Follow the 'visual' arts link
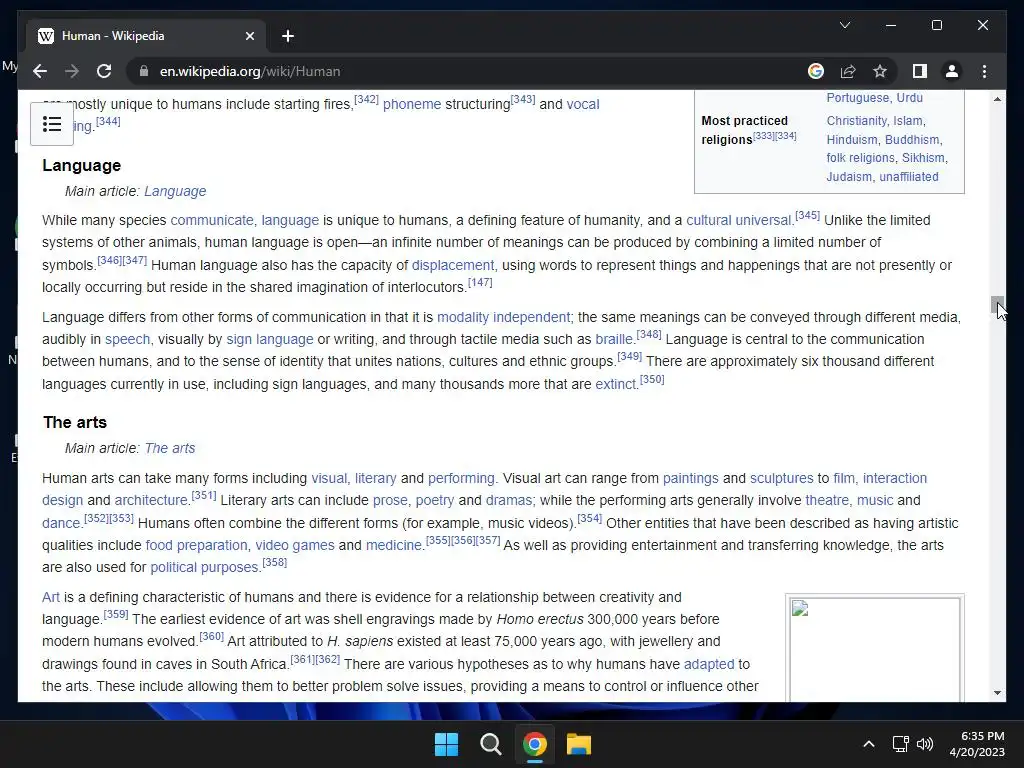This screenshot has height=768, width=1024. (329, 479)
